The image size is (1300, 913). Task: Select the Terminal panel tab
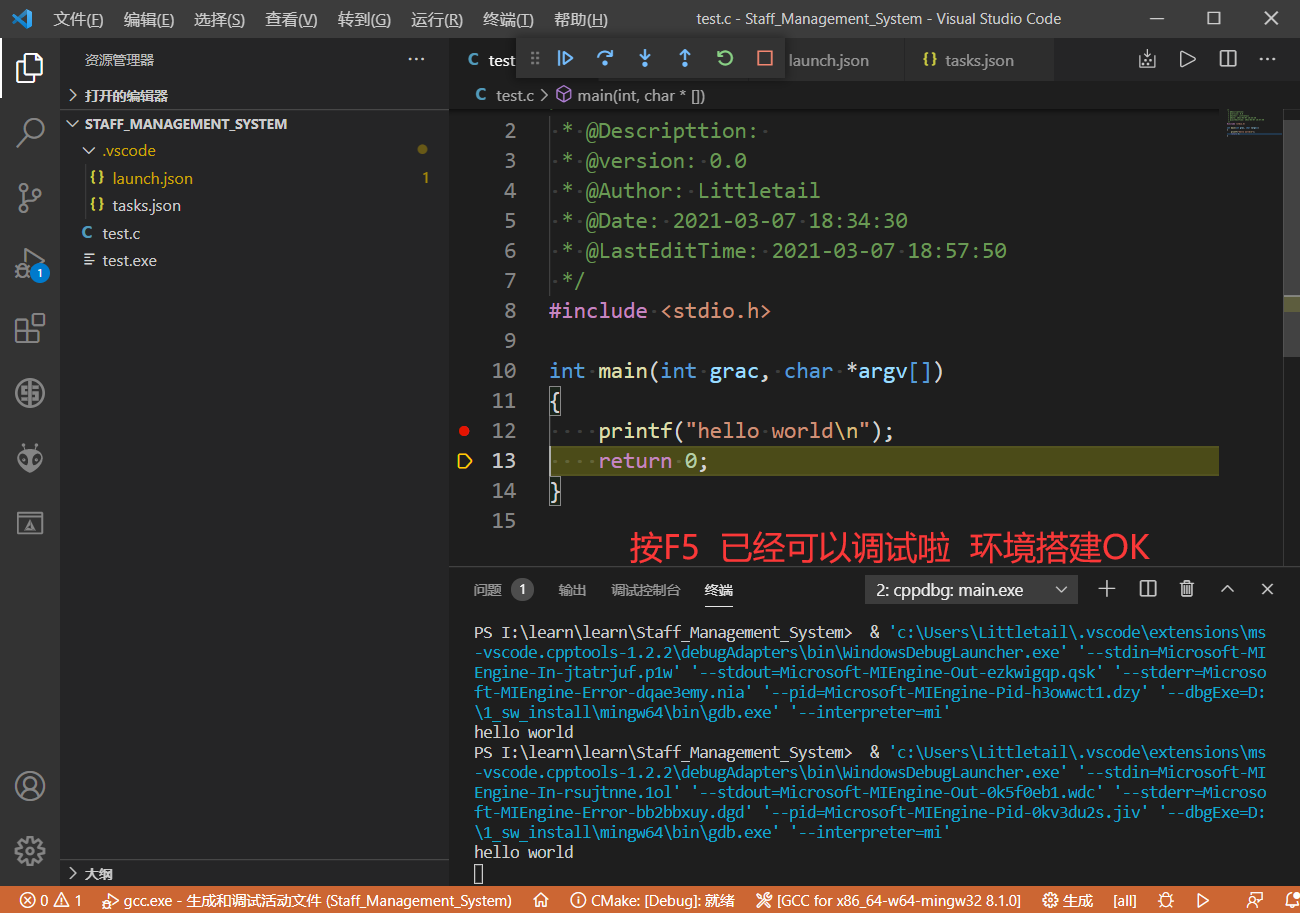click(x=718, y=590)
